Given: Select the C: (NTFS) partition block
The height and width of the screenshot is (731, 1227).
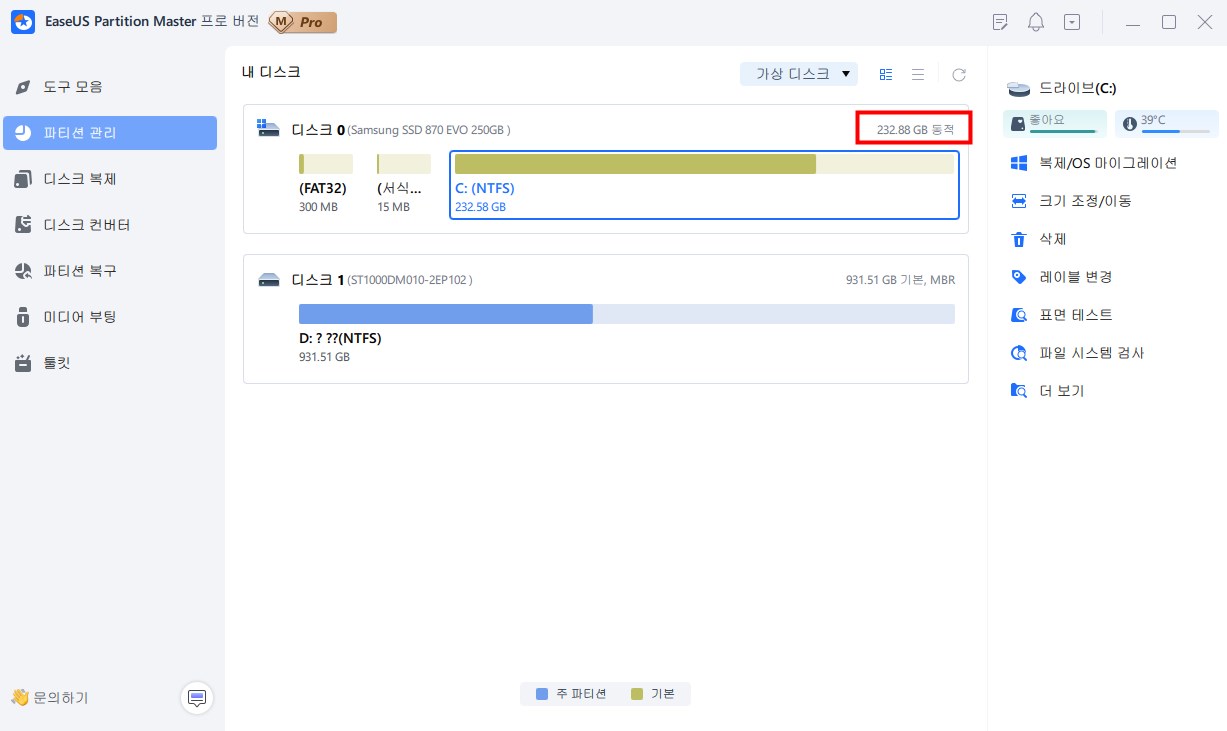Looking at the screenshot, I should [705, 185].
